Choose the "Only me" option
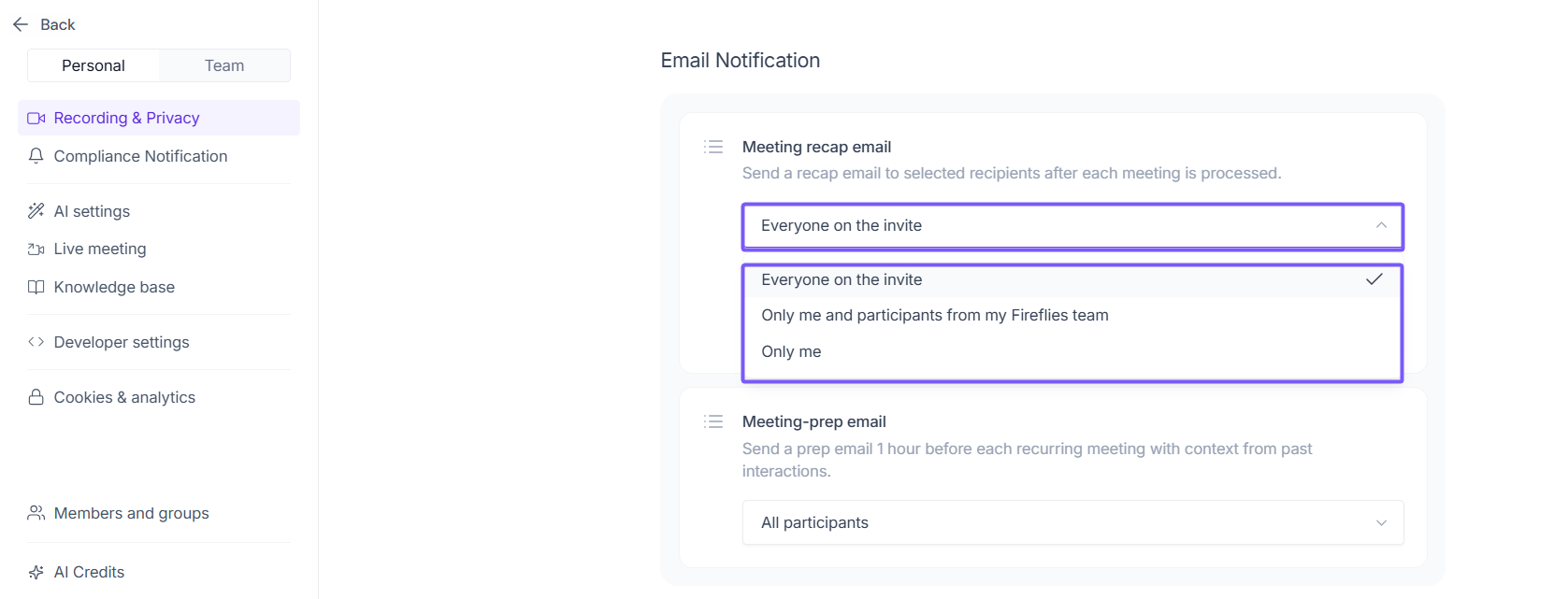The height and width of the screenshot is (599, 1568). (x=791, y=351)
